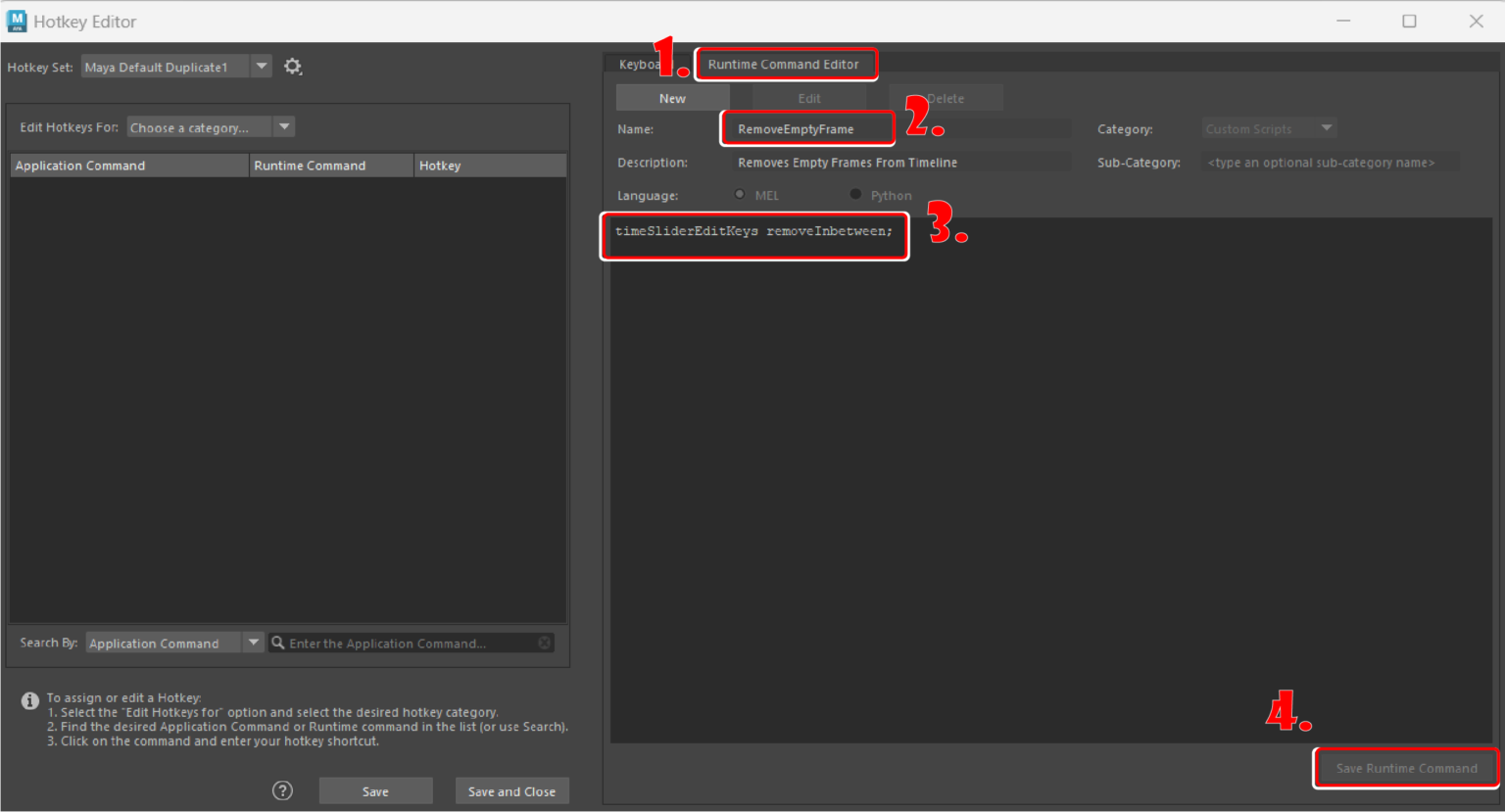Click the Sub-Category input field

click(1331, 163)
